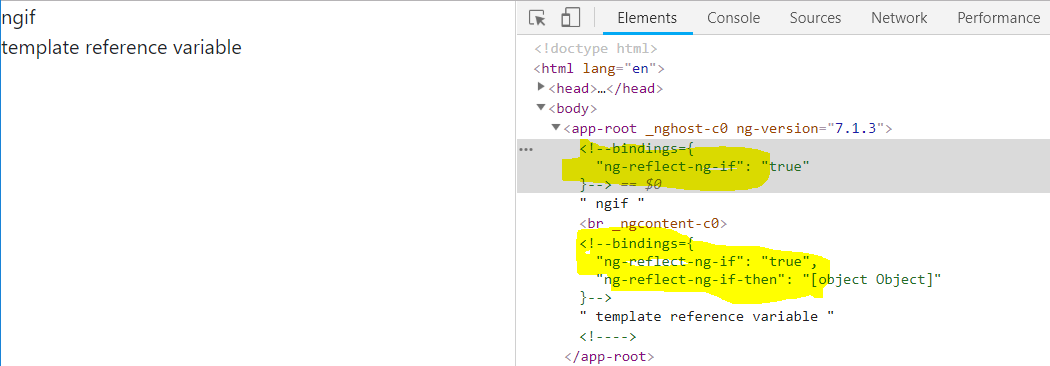Select the closing app-root tag
The width and height of the screenshot is (1050, 366).
click(609, 357)
